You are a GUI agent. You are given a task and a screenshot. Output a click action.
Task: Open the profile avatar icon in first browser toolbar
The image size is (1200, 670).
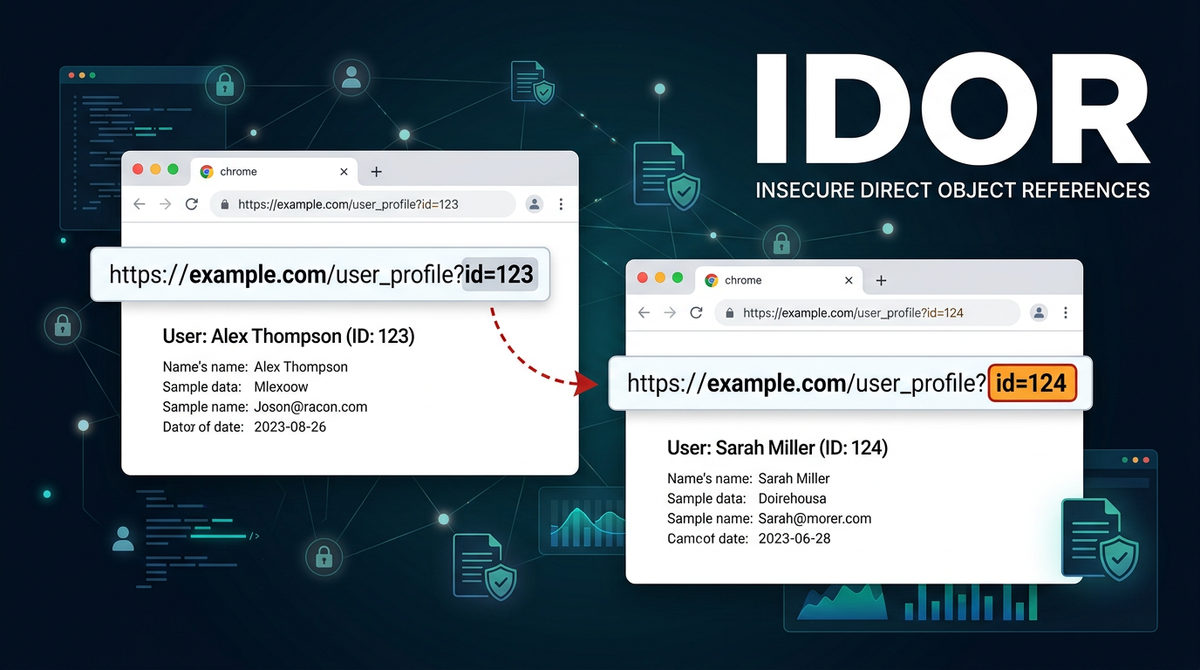click(x=533, y=204)
